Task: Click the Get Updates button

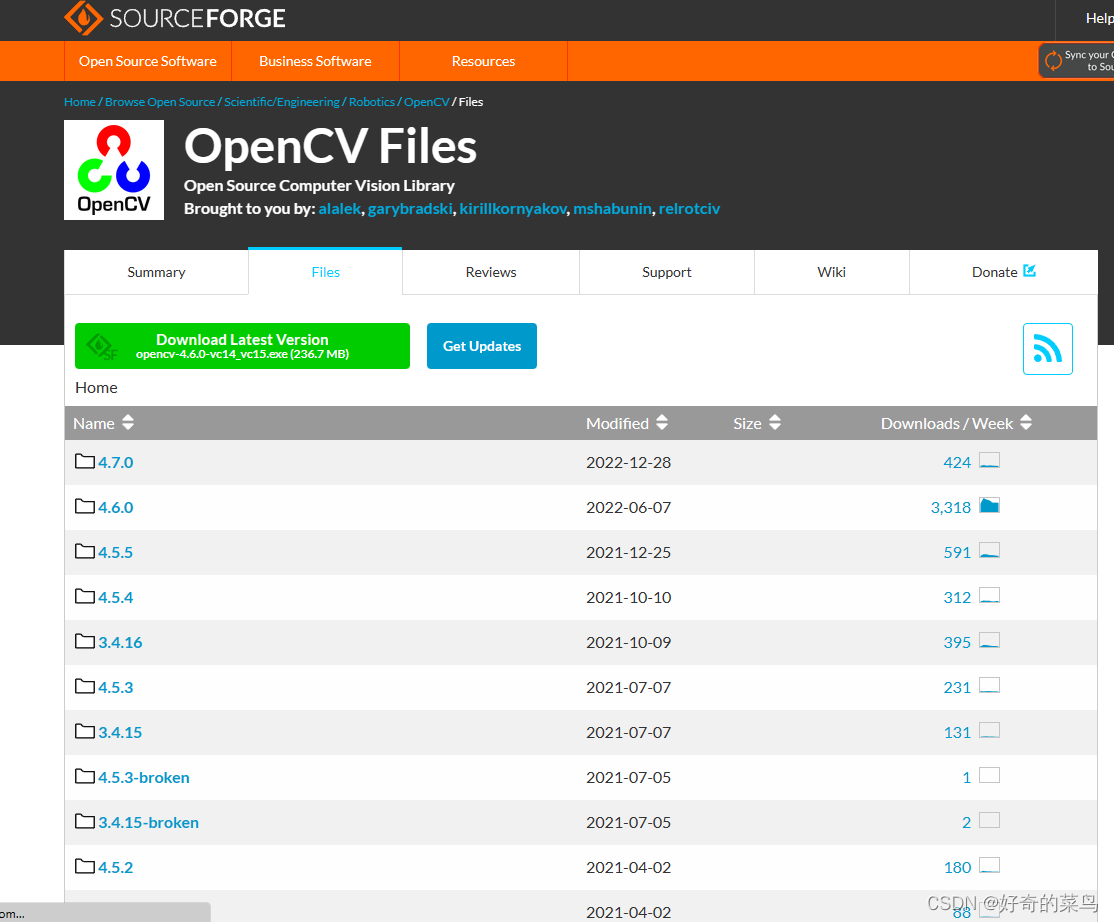Action: pos(482,345)
